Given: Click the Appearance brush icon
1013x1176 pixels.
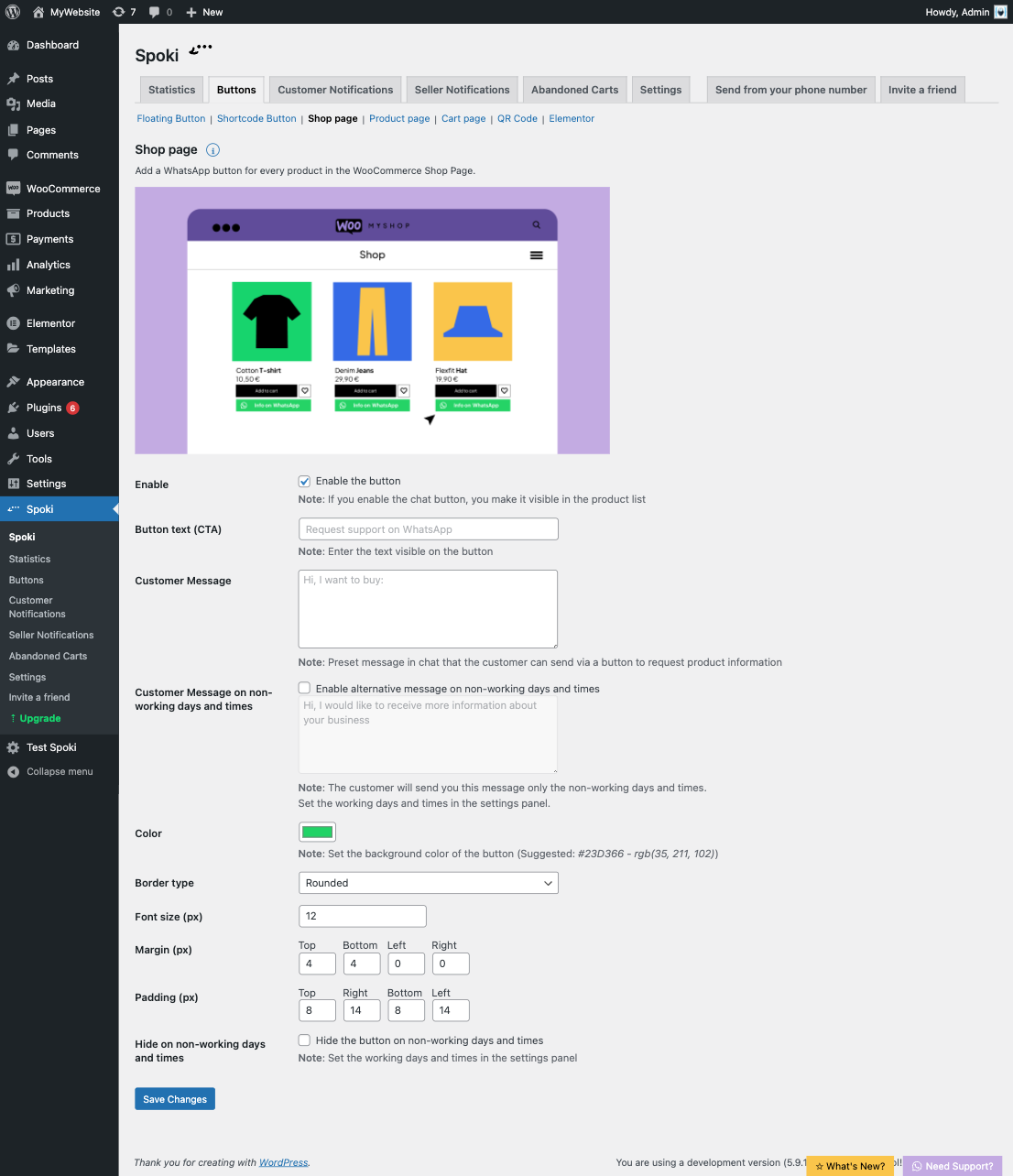Looking at the screenshot, I should pos(13,382).
